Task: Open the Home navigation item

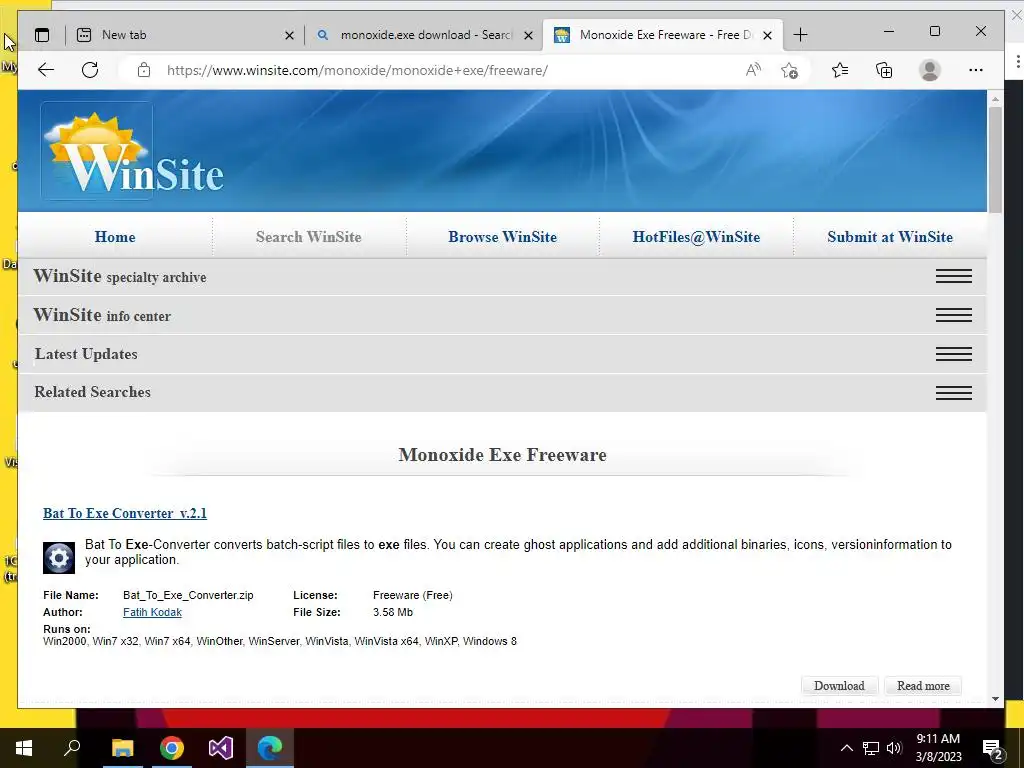Action: click(115, 236)
